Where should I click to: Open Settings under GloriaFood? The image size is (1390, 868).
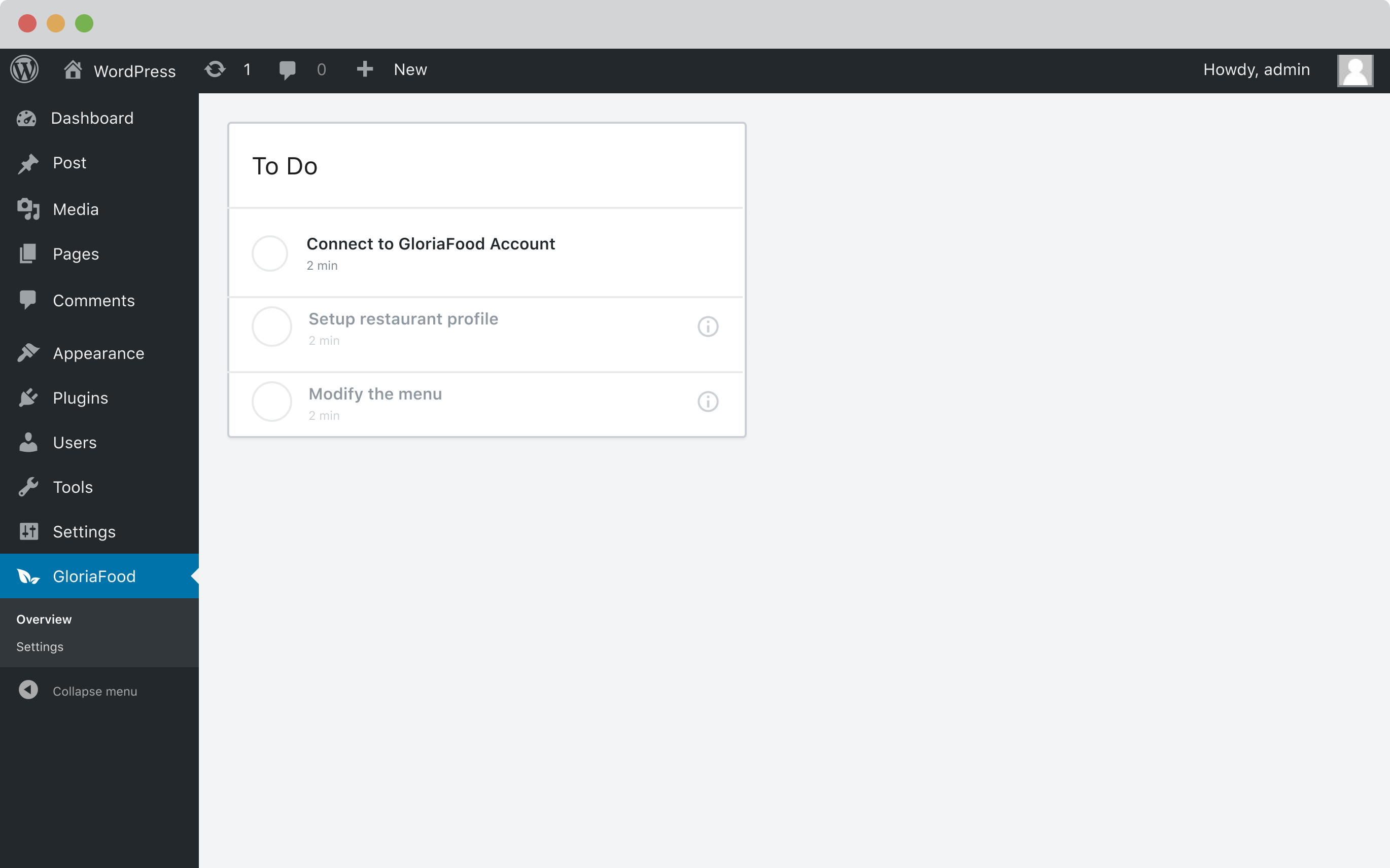coord(40,646)
